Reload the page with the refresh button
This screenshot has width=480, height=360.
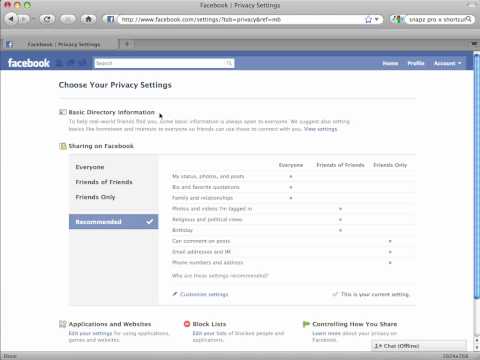47,19
